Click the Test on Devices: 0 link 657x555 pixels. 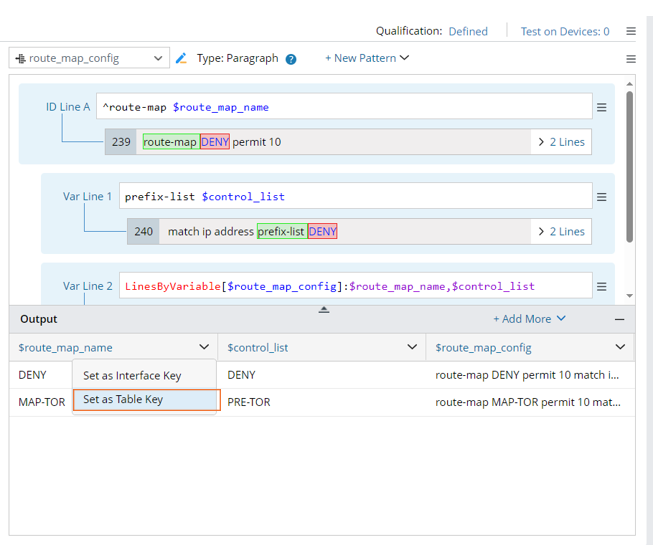pyautogui.click(x=564, y=32)
